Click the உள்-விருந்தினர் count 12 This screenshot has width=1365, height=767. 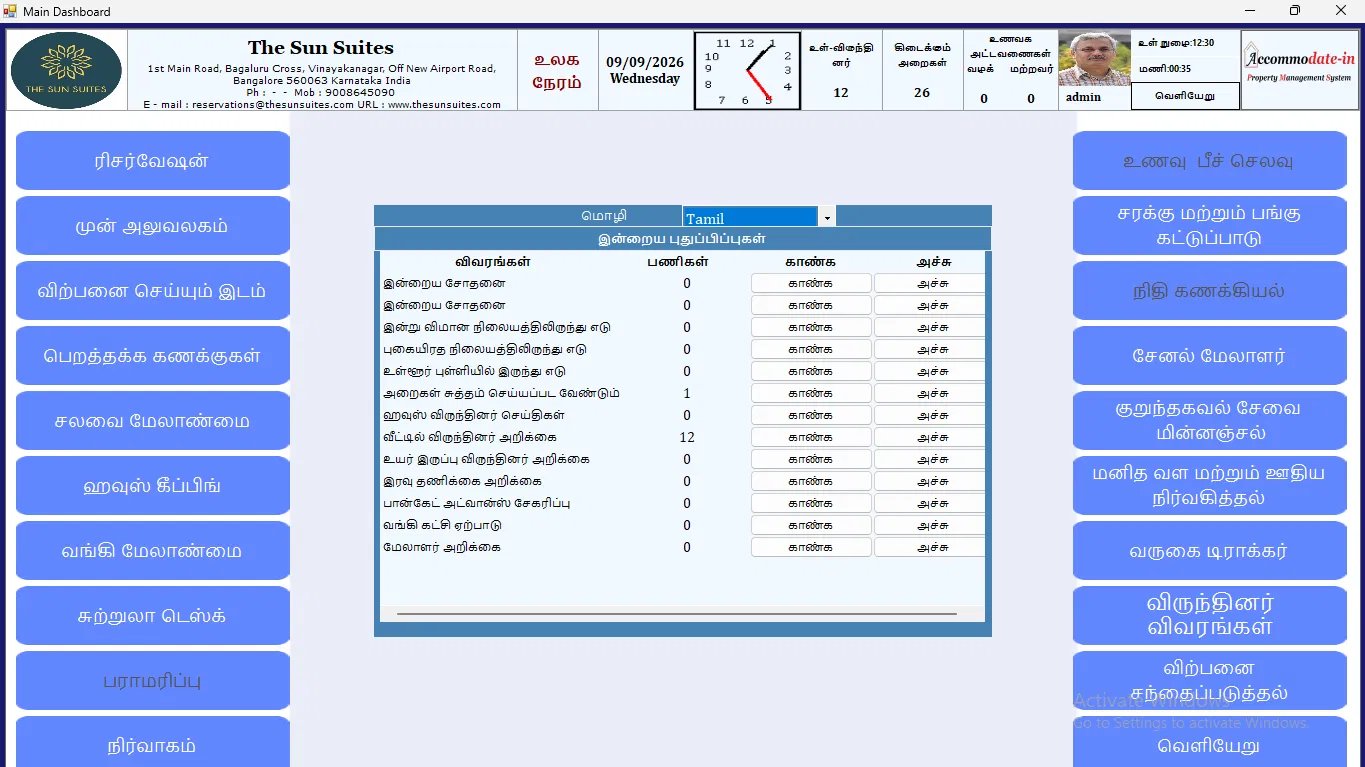pyautogui.click(x=841, y=93)
